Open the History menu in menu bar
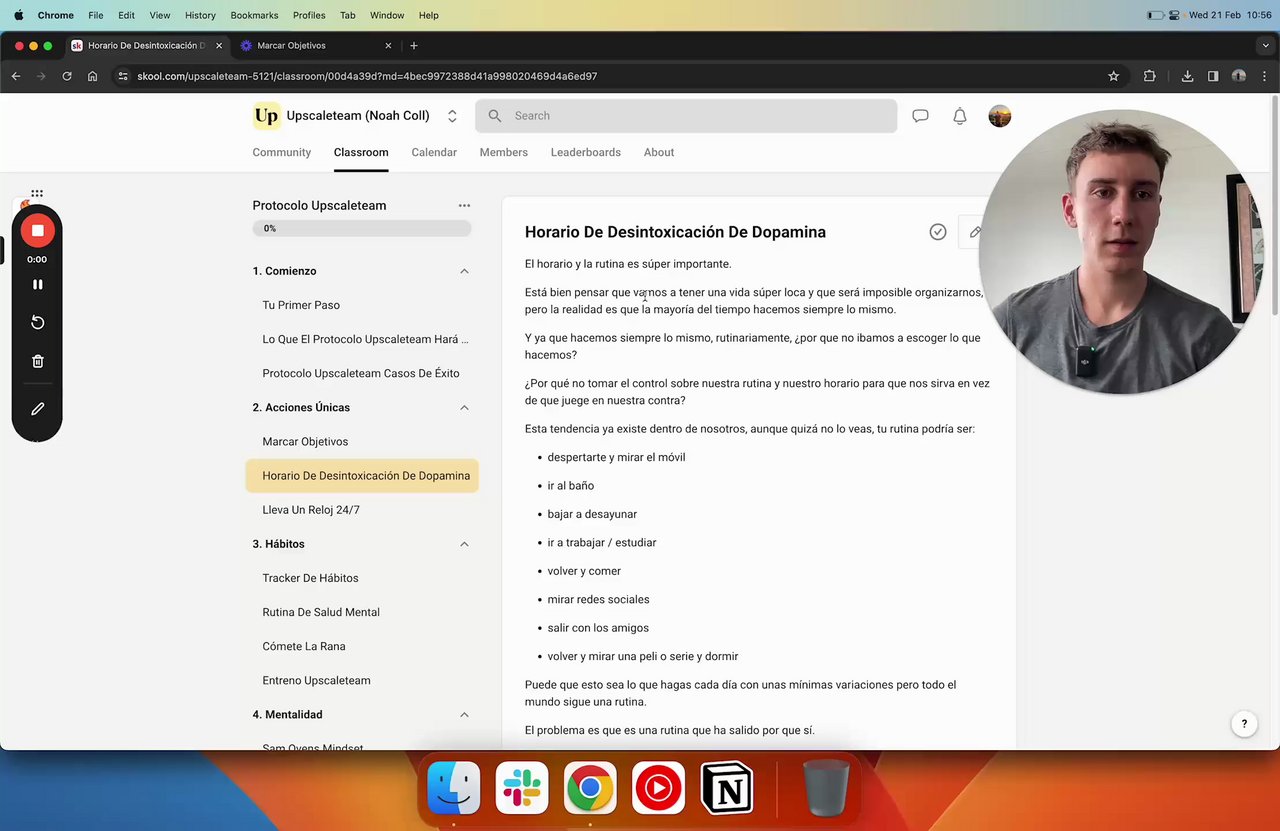 200,15
